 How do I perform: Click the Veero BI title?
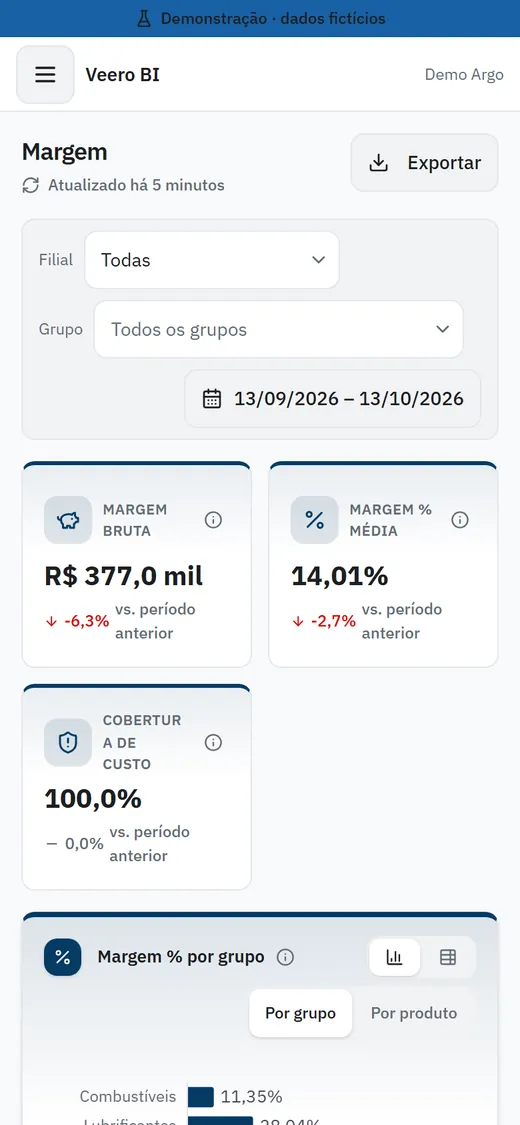point(123,75)
